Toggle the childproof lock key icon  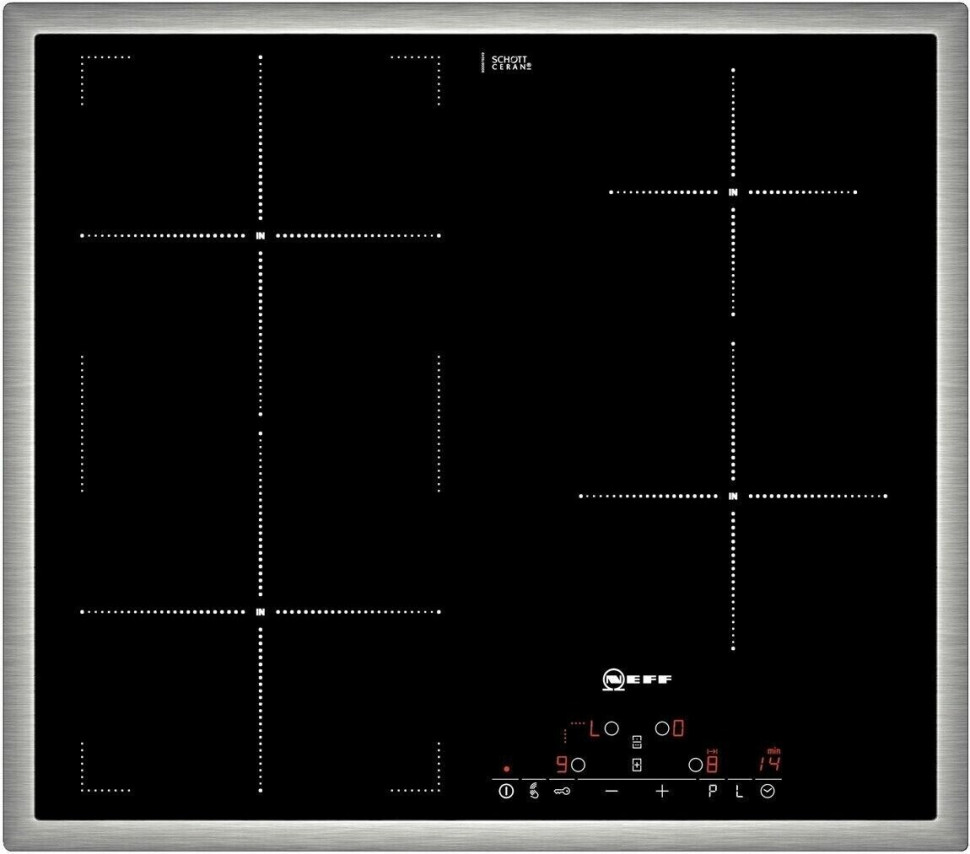(562, 791)
